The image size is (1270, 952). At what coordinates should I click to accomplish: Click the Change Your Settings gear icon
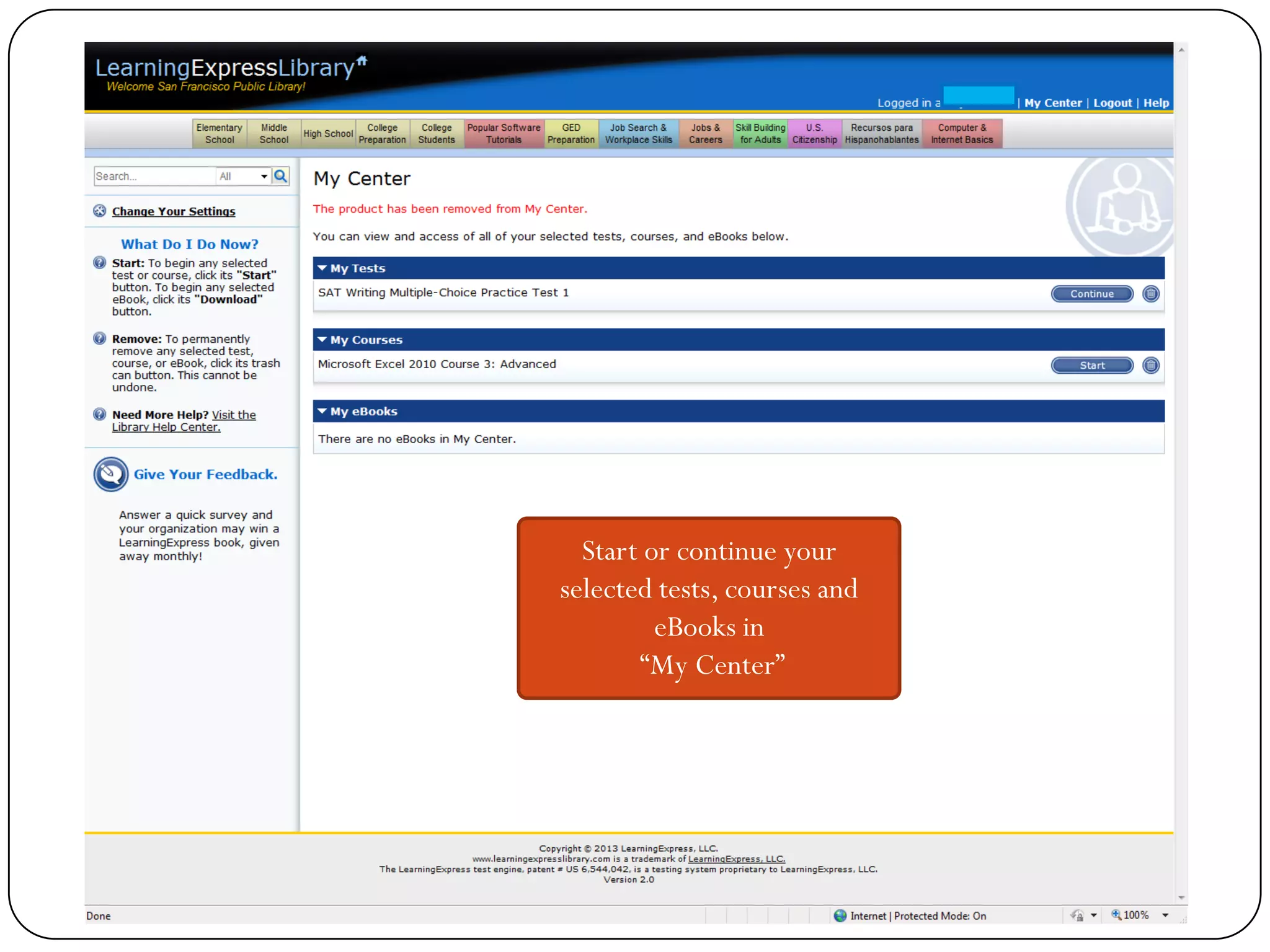[99, 211]
